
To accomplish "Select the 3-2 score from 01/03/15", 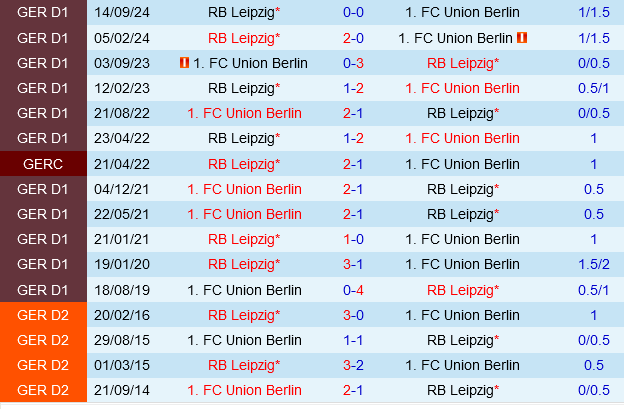I will [353, 365].
